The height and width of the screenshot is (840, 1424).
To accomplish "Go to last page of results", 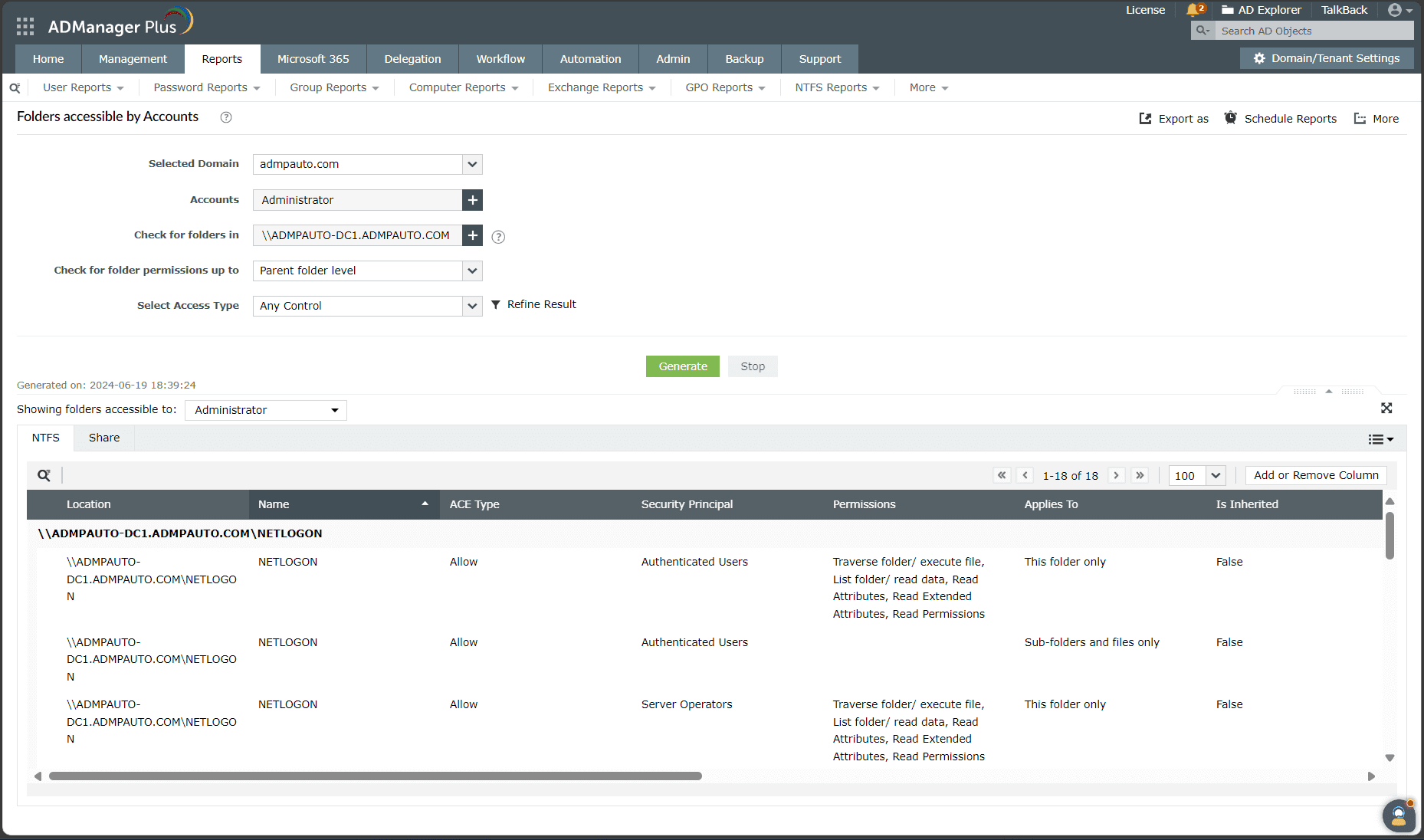I will tap(1140, 475).
